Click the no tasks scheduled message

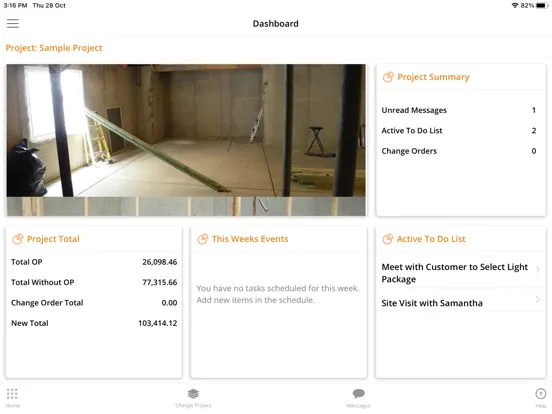[x=278, y=294]
